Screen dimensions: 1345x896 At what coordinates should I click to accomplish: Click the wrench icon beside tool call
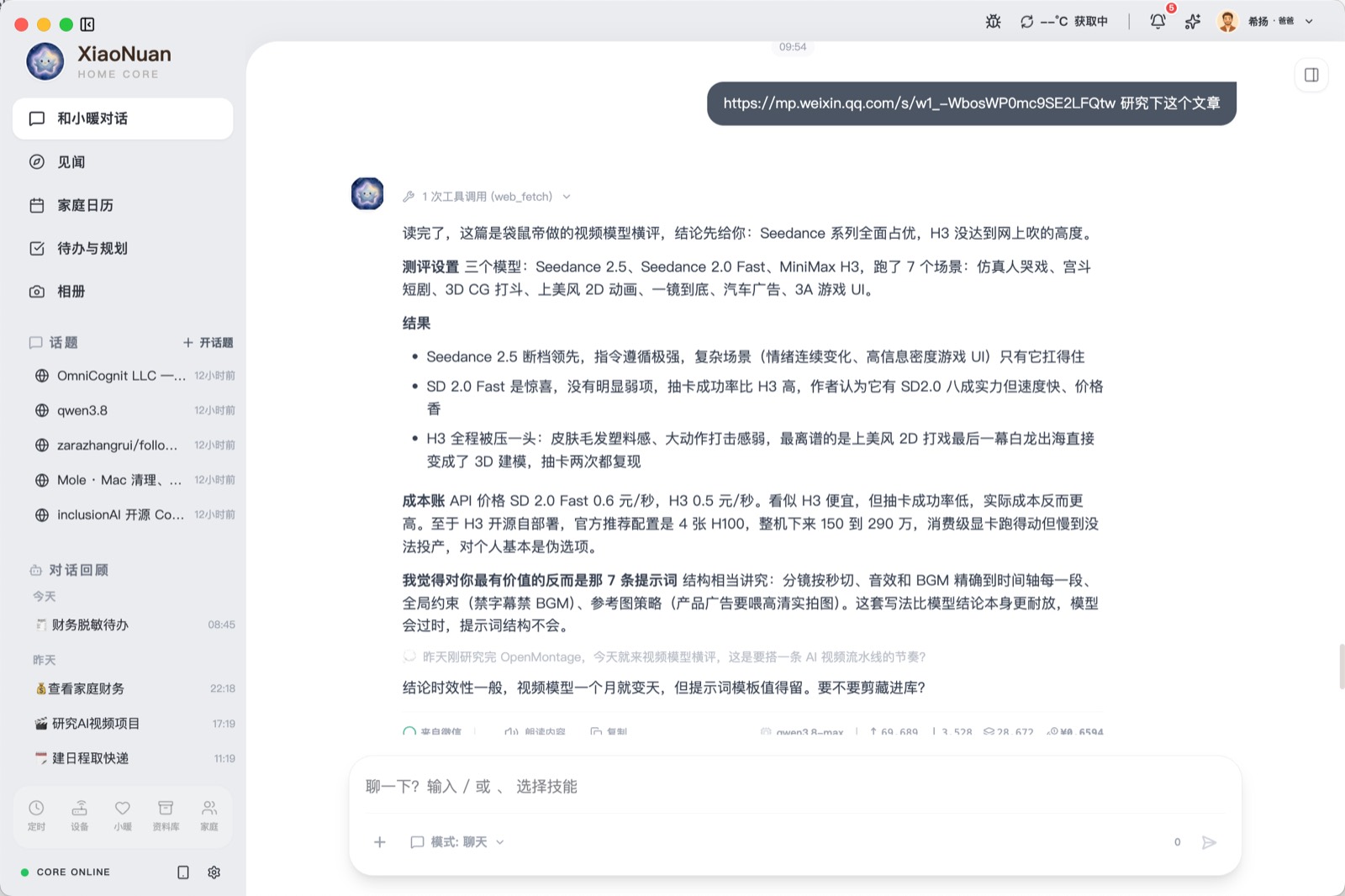click(x=409, y=197)
